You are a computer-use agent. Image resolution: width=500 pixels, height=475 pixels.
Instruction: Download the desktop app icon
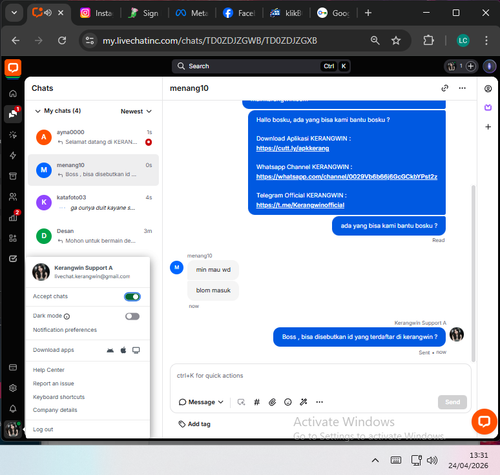[136, 350]
